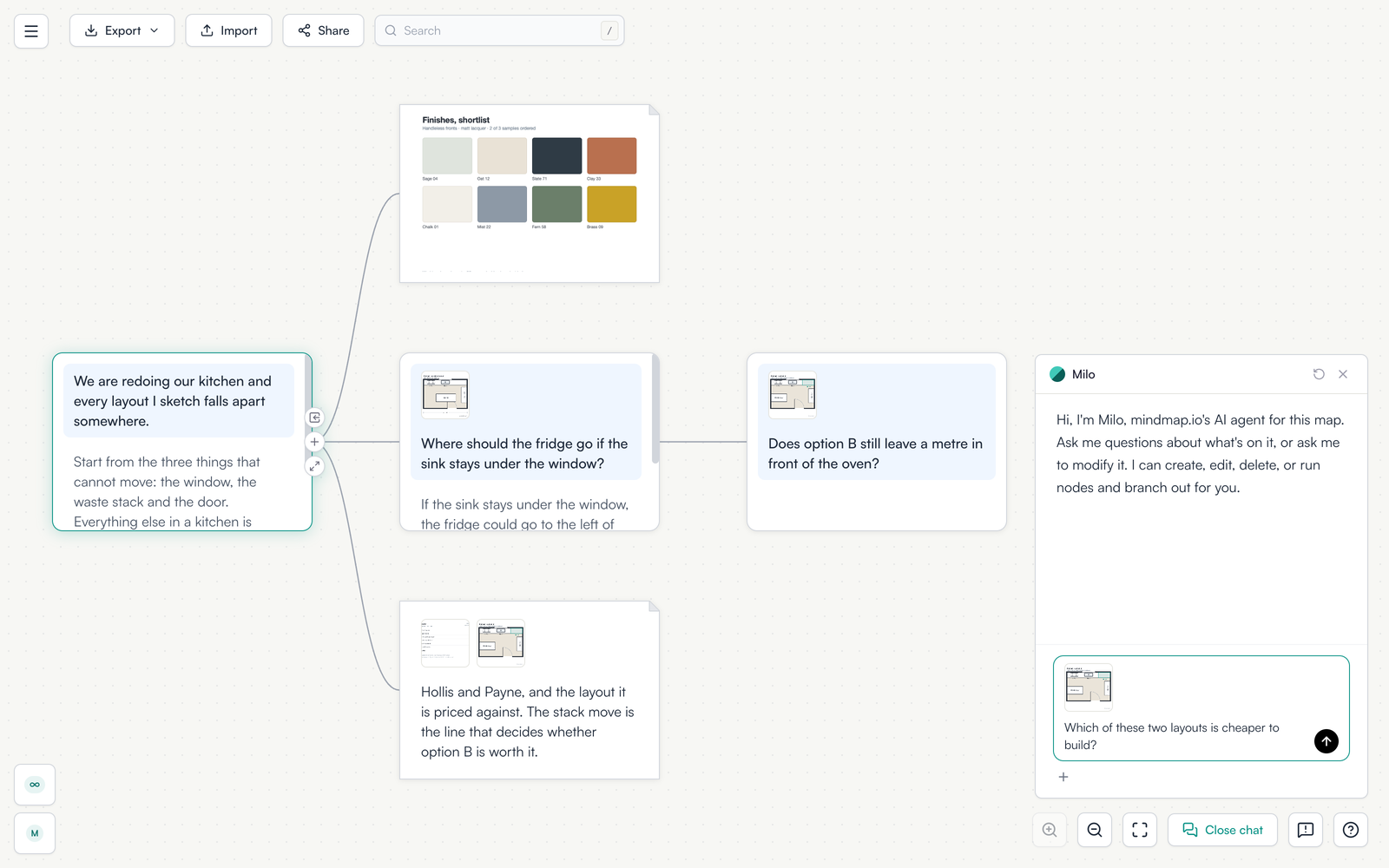The height and width of the screenshot is (868, 1389).
Task: Open the hamburger main menu
Action: click(31, 30)
